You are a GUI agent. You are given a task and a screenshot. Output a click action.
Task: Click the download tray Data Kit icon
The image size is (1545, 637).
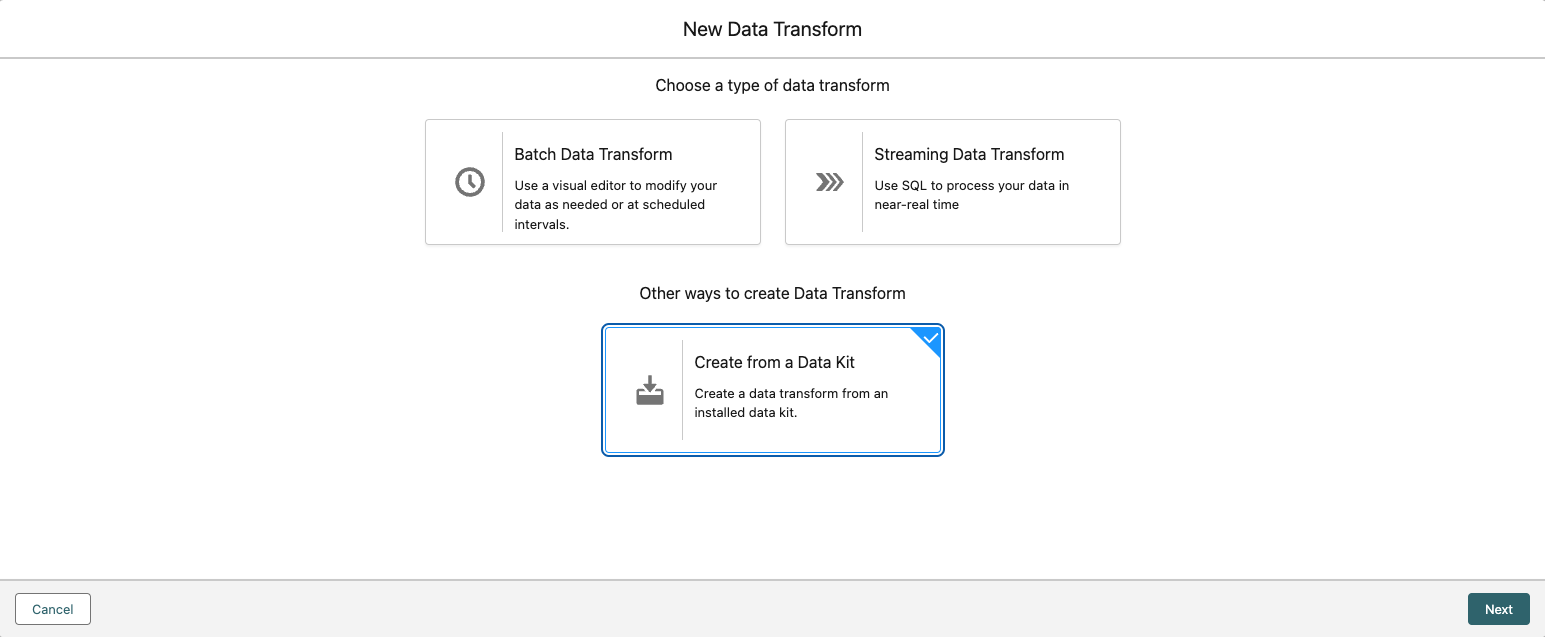click(650, 390)
